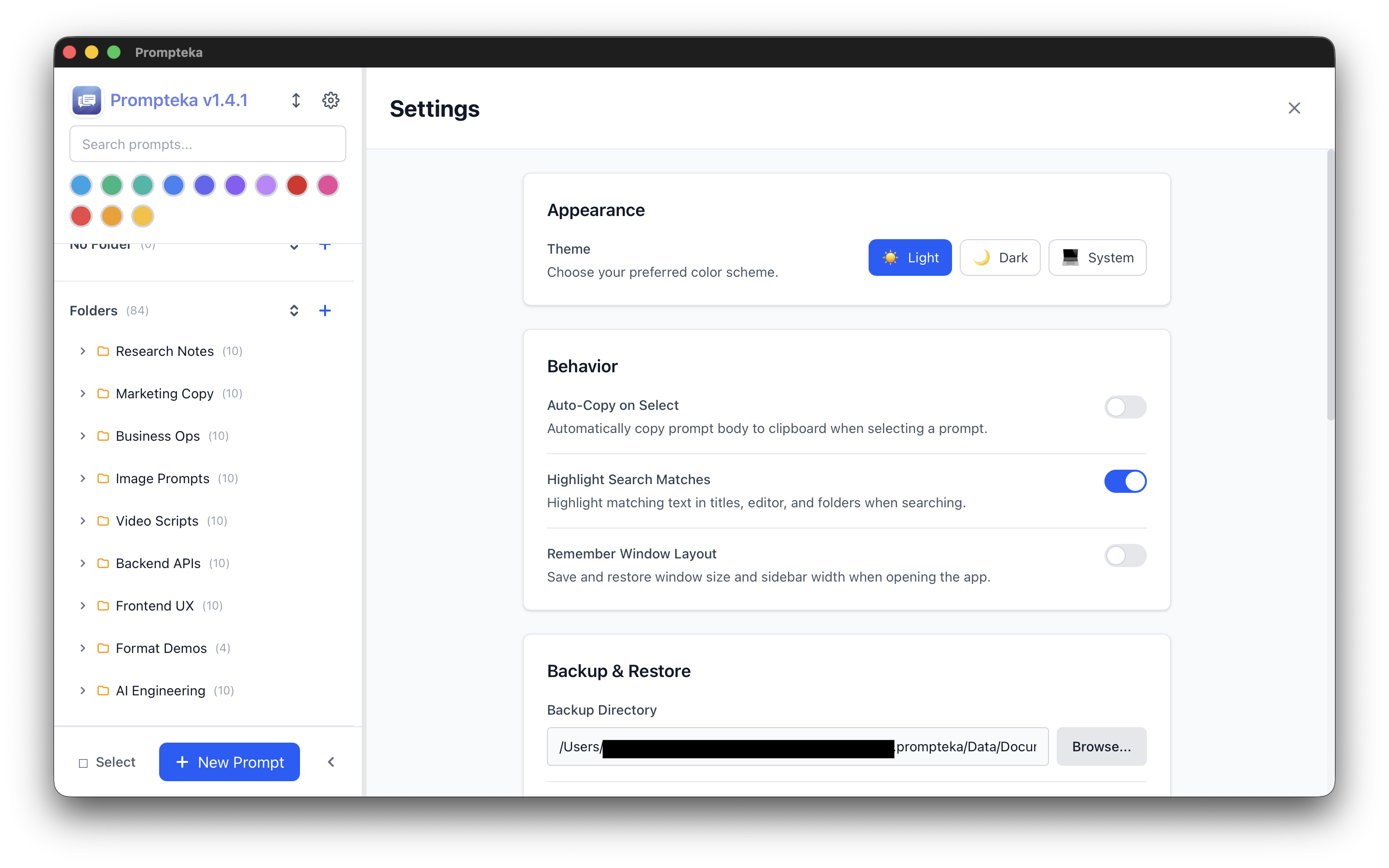This screenshot has height=868, width=1389.
Task: Enable Auto-Copy on Select
Action: (x=1125, y=407)
